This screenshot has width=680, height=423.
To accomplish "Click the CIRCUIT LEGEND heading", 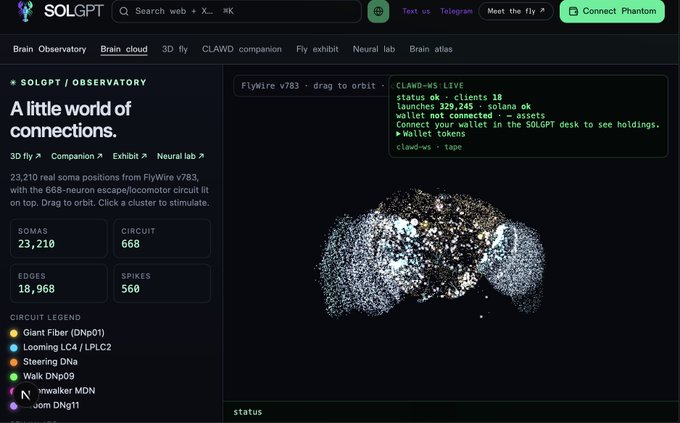I will [x=46, y=318].
